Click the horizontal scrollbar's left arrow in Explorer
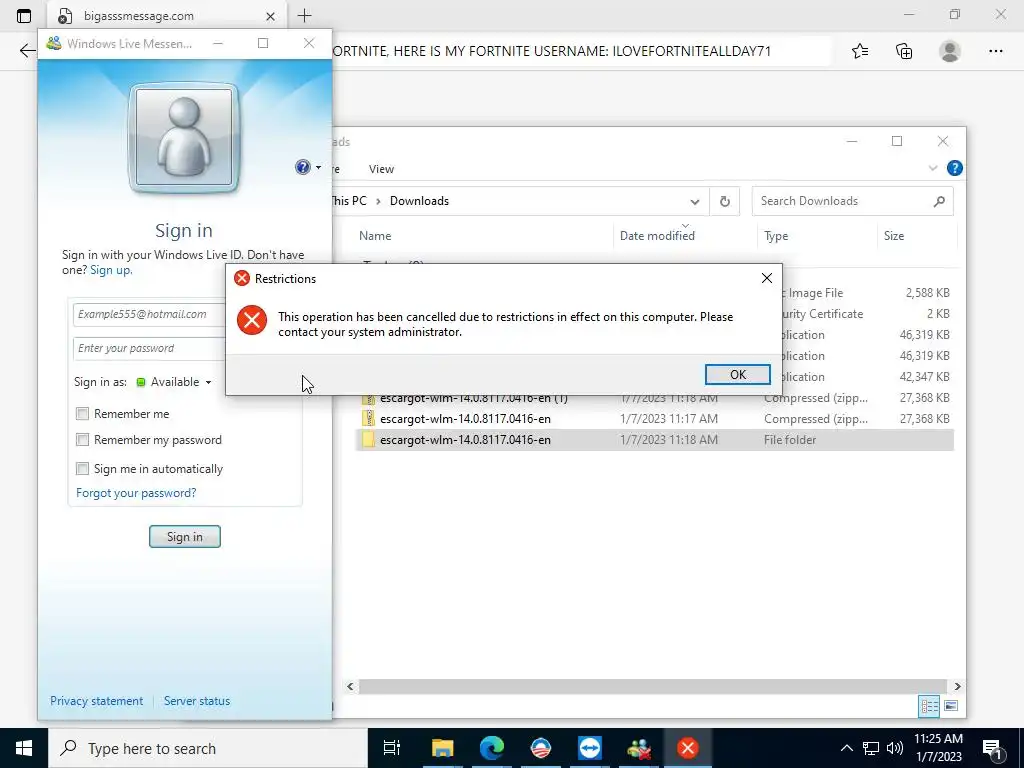1024x768 pixels. 350,686
